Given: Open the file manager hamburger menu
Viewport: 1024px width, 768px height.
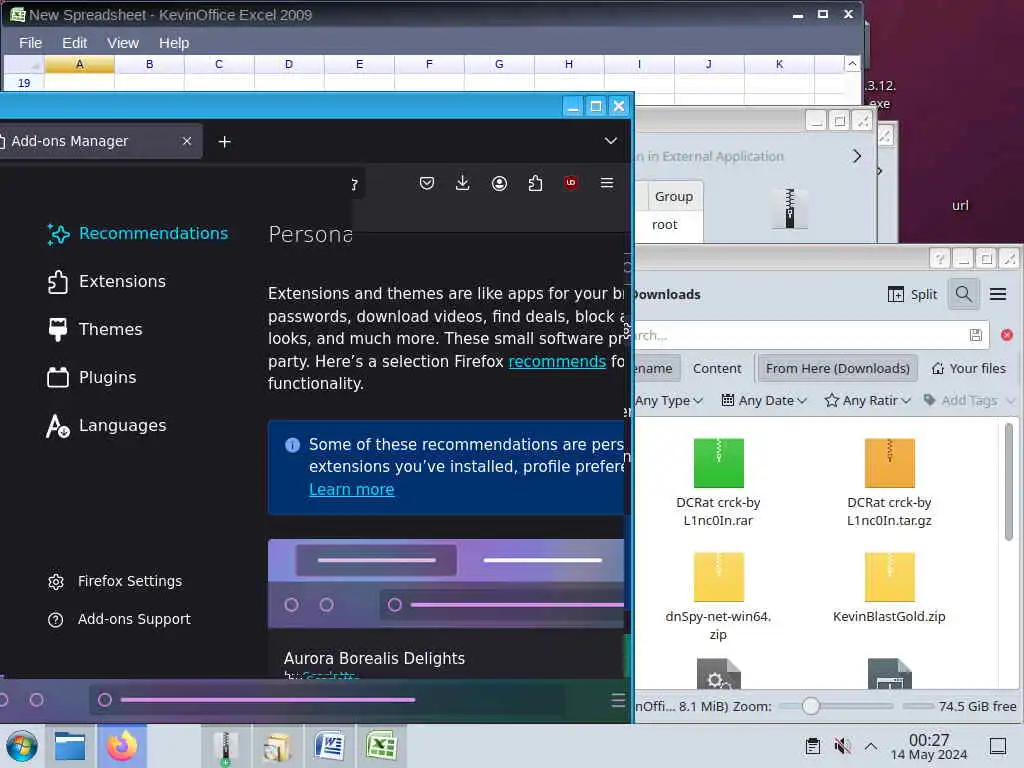Looking at the screenshot, I should click(998, 295).
